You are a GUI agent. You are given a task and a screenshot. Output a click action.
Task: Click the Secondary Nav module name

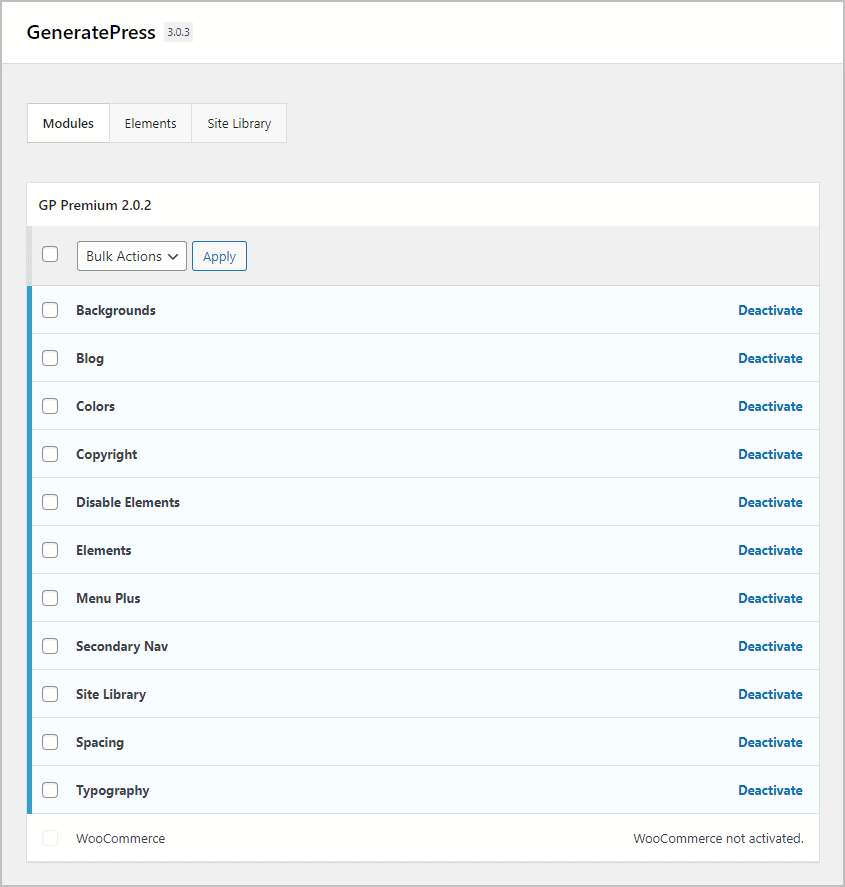(122, 647)
